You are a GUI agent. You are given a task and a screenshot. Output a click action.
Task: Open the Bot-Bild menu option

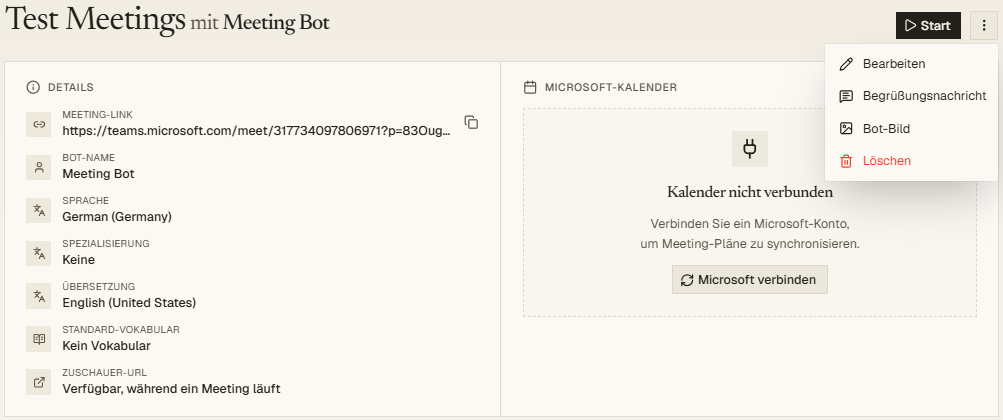tap(911, 128)
